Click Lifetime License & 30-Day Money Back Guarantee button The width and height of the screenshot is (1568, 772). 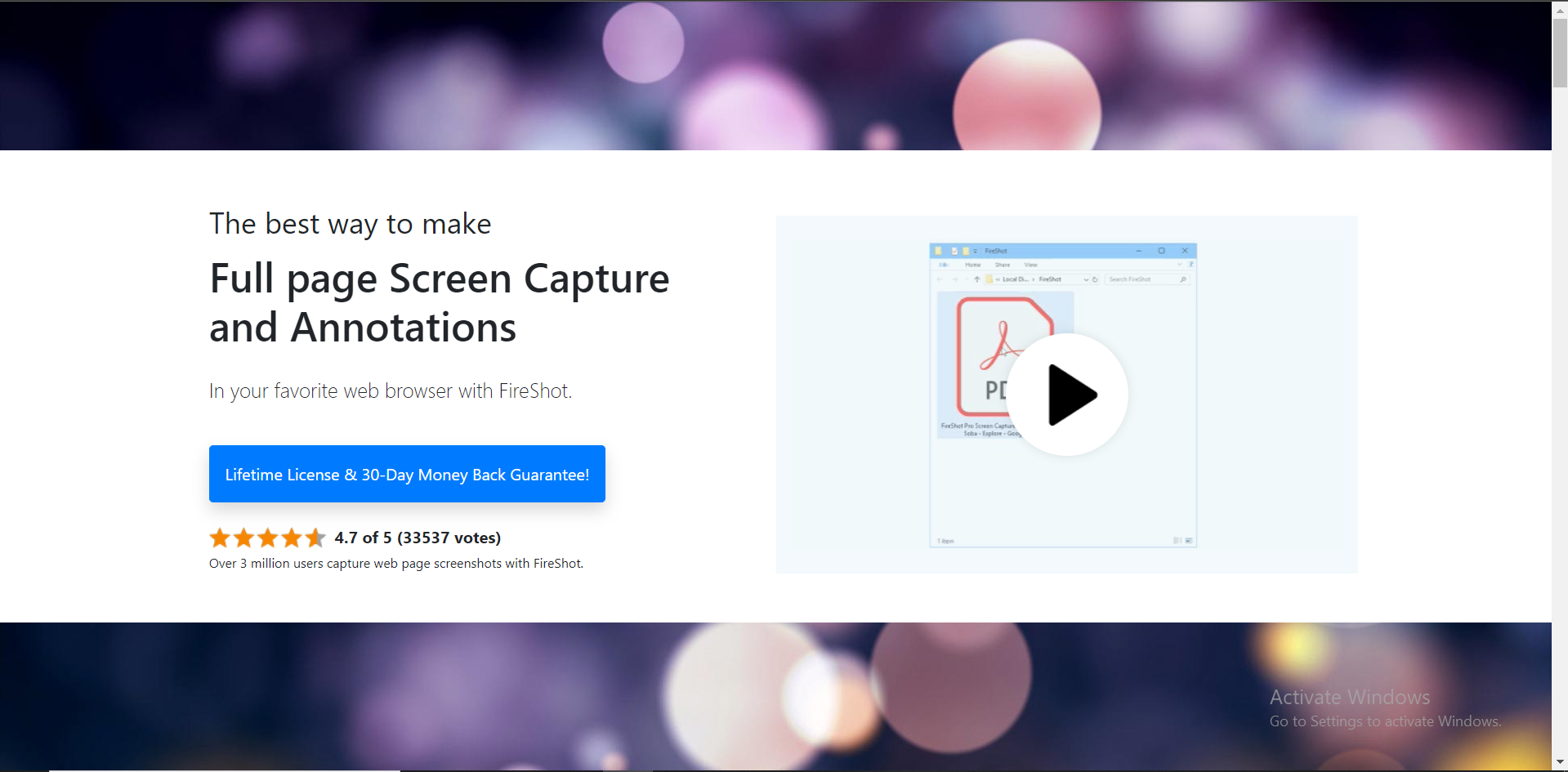[407, 474]
